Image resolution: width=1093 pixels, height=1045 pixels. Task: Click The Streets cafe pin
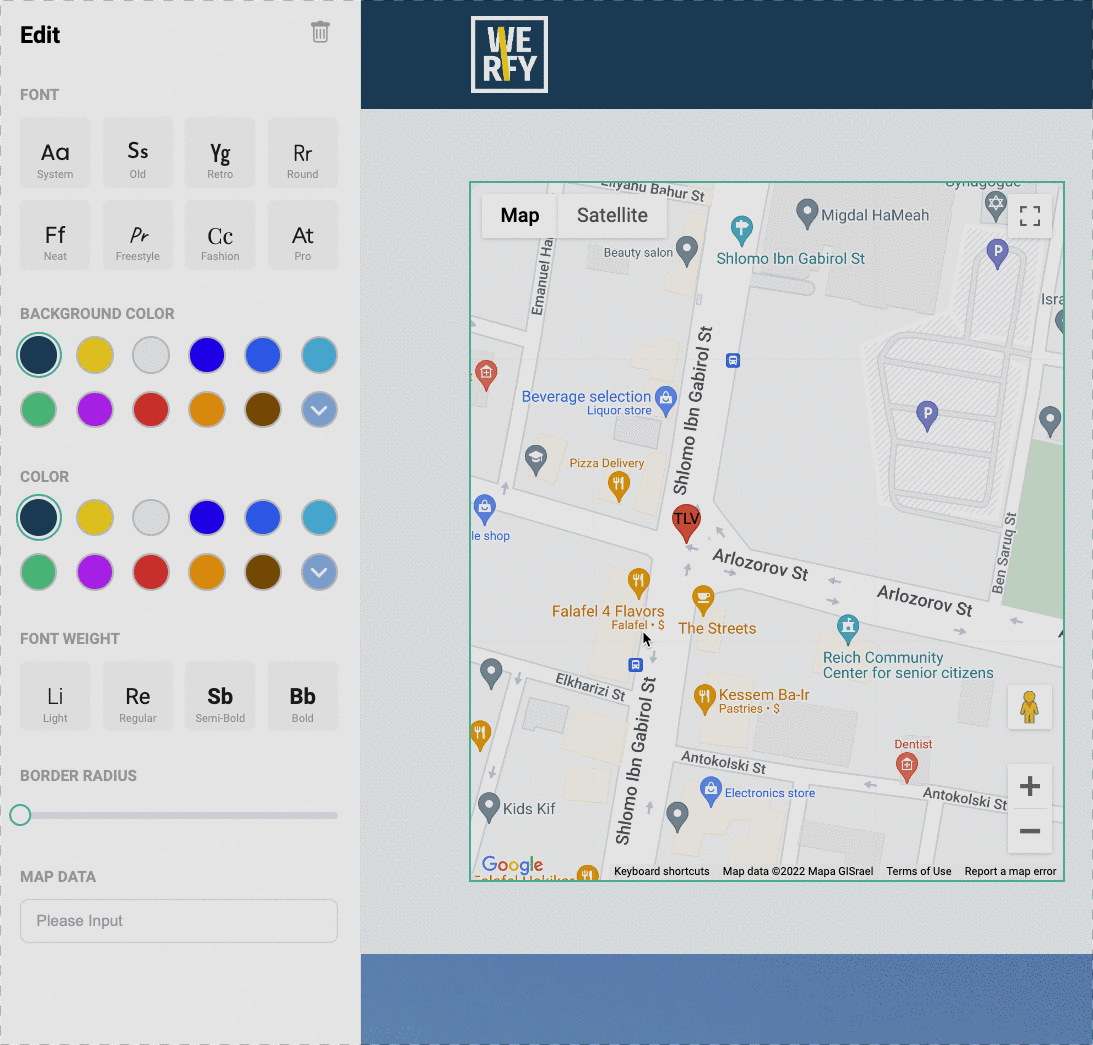[703, 600]
